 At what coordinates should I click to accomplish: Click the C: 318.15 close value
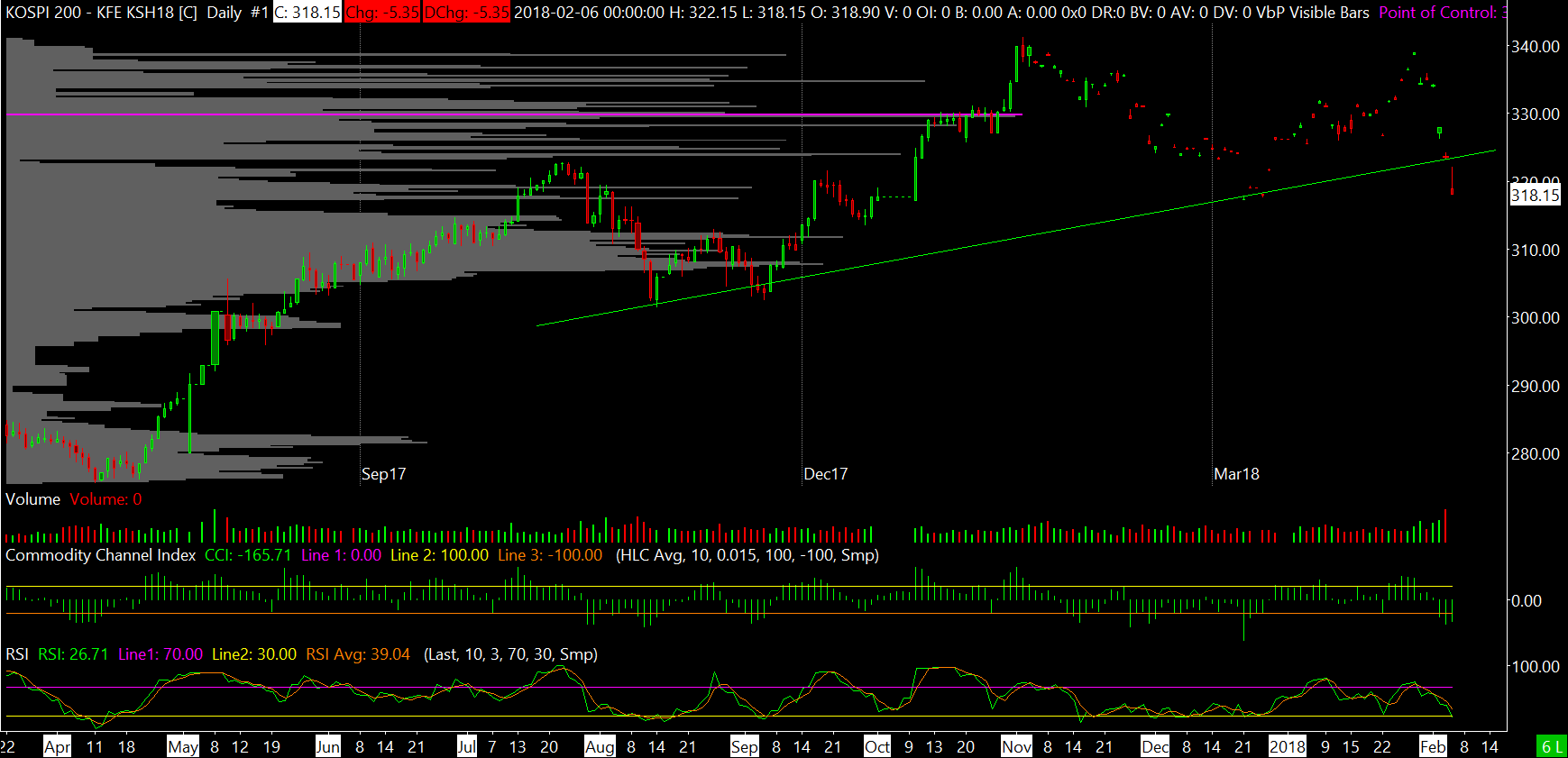tap(307, 13)
